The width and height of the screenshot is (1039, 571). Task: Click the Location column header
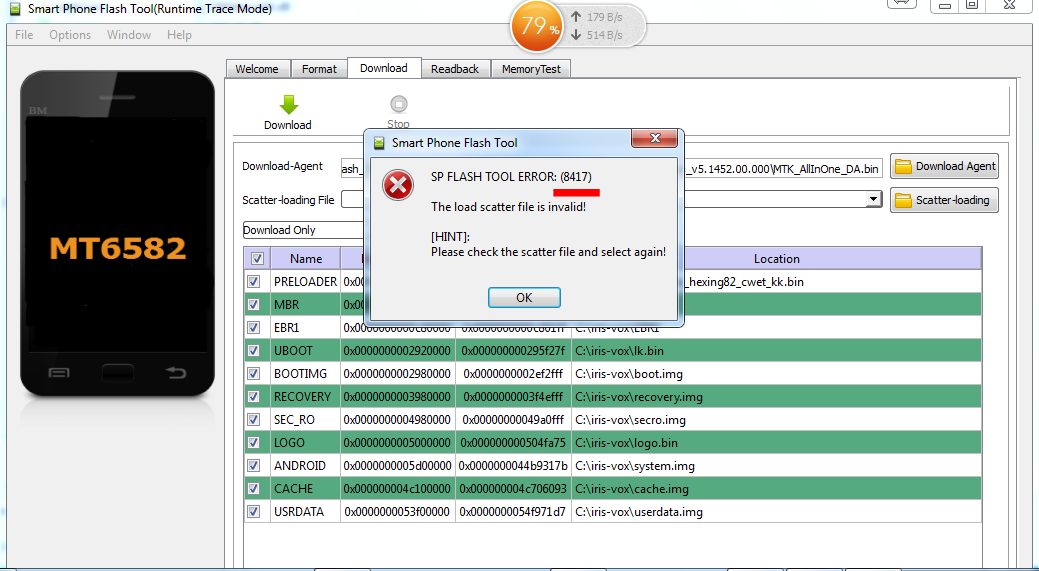point(777,259)
